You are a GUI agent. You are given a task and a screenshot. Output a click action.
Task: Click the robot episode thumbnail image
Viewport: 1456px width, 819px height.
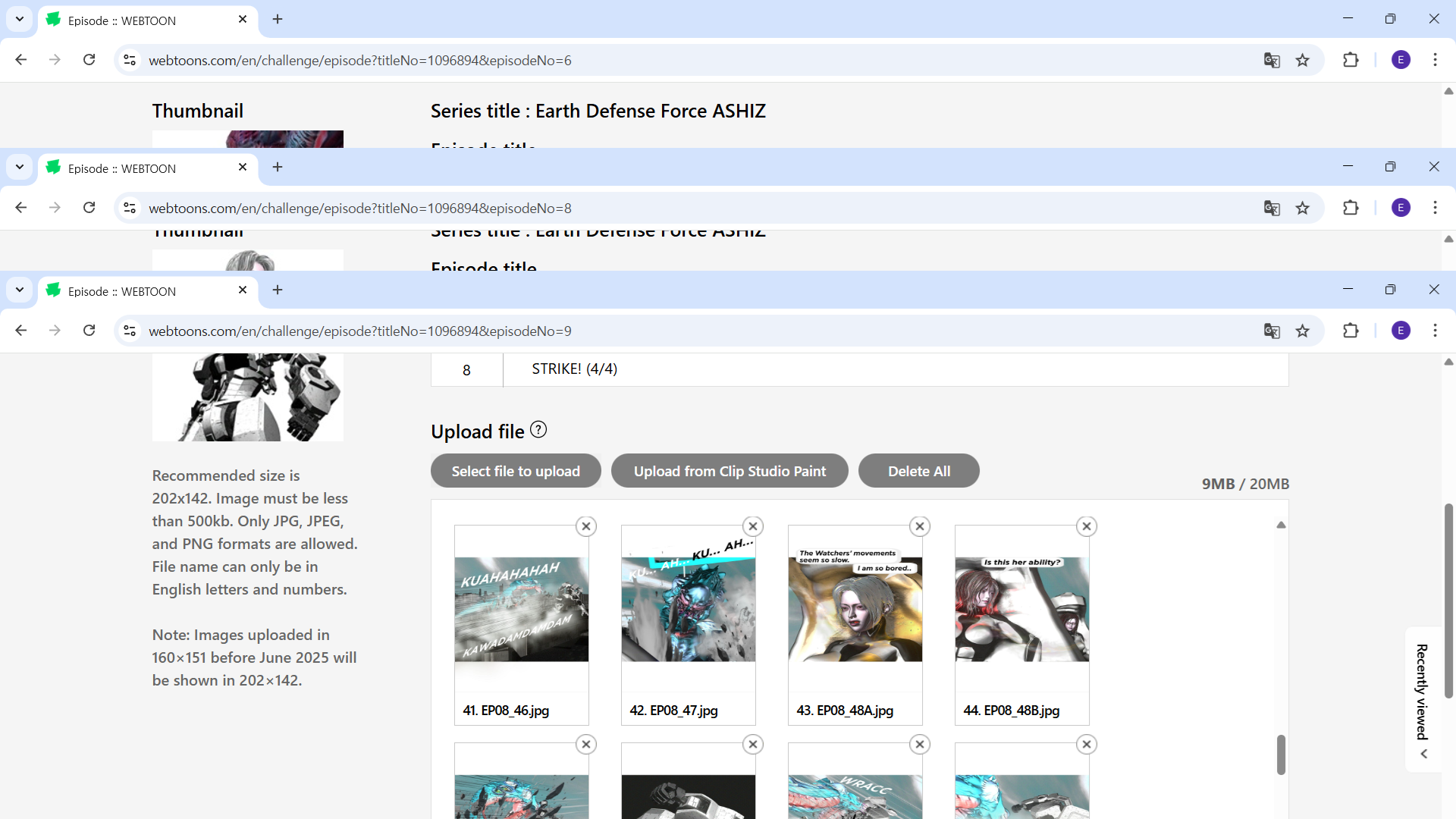point(248,397)
